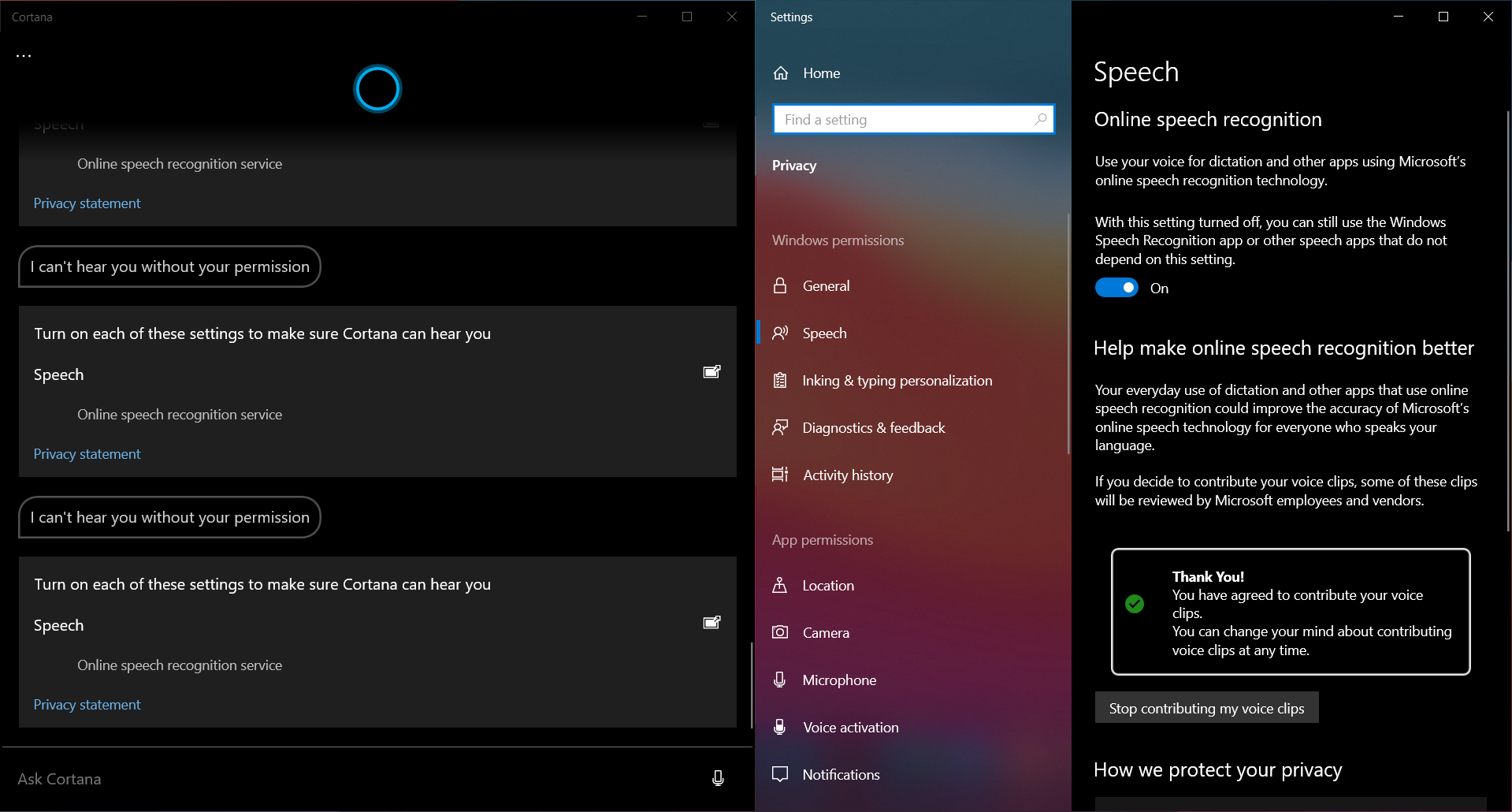Open the Speech settings icon in bottom Cortana card
1512x812 pixels.
[x=712, y=623]
